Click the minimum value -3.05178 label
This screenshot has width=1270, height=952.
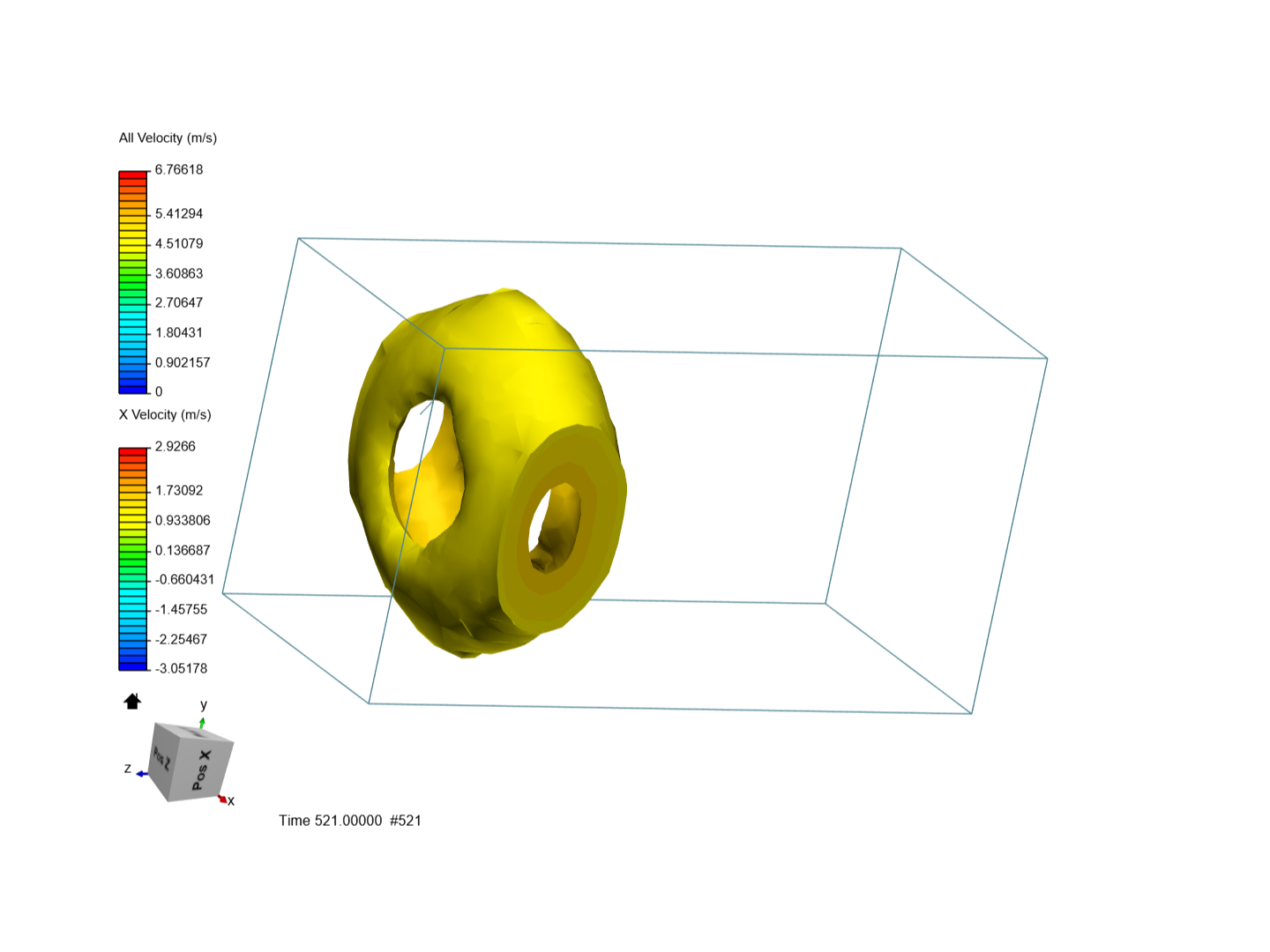point(179,668)
